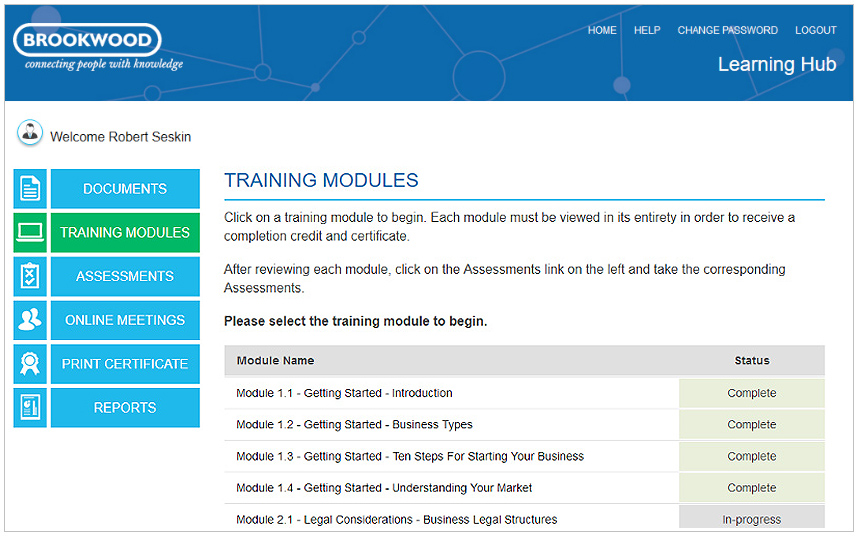Open the Documents section
The image size is (860, 538).
tap(125, 189)
